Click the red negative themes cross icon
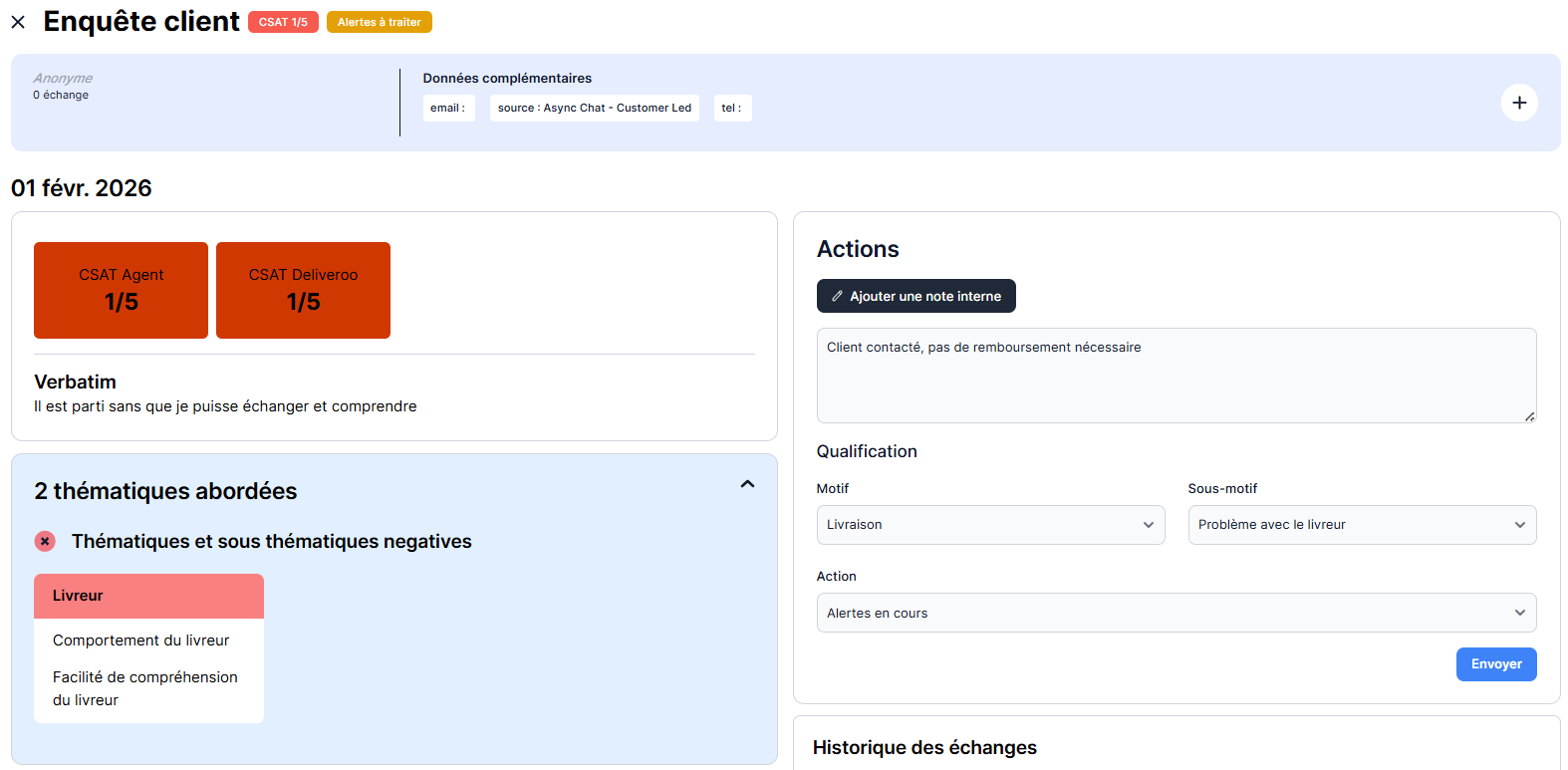The width and height of the screenshot is (1568, 770). point(45,541)
